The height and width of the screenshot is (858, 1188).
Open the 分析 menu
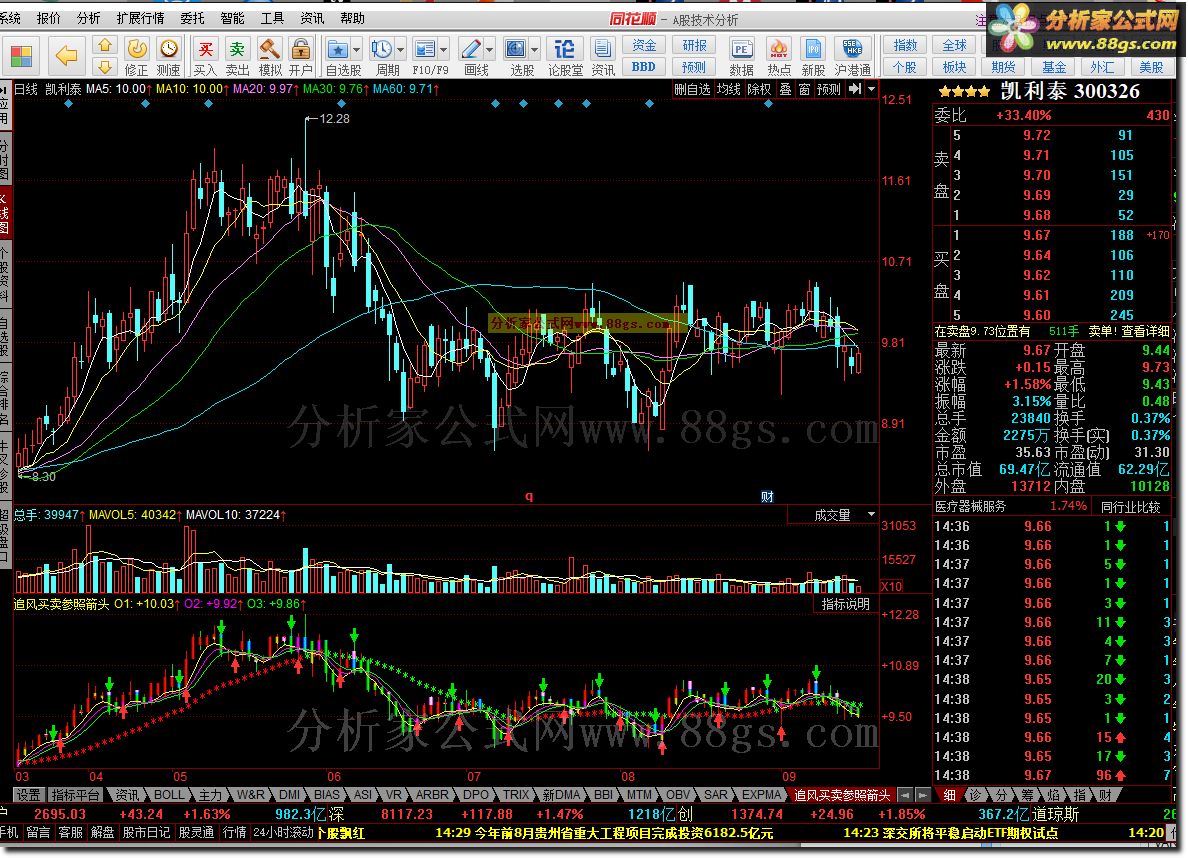pyautogui.click(x=89, y=17)
